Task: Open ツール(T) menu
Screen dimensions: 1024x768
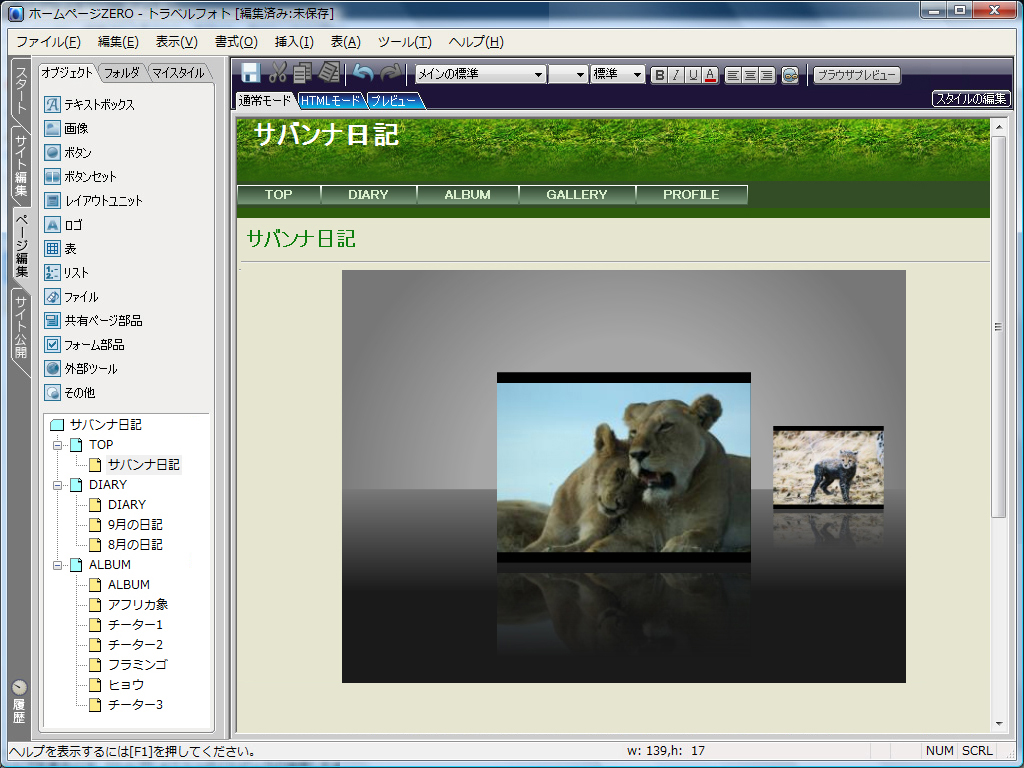Action: pyautogui.click(x=405, y=42)
